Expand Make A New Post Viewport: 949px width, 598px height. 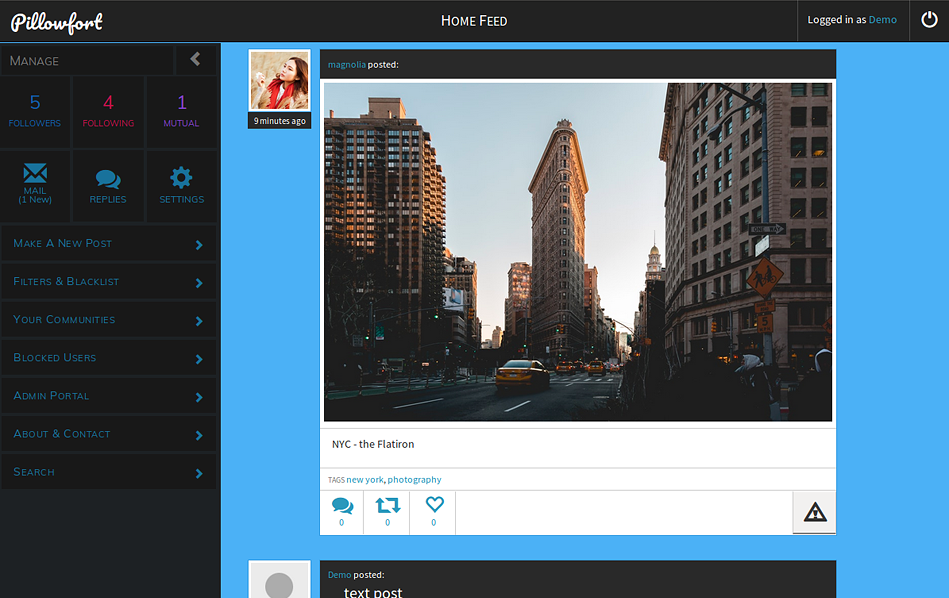point(108,244)
